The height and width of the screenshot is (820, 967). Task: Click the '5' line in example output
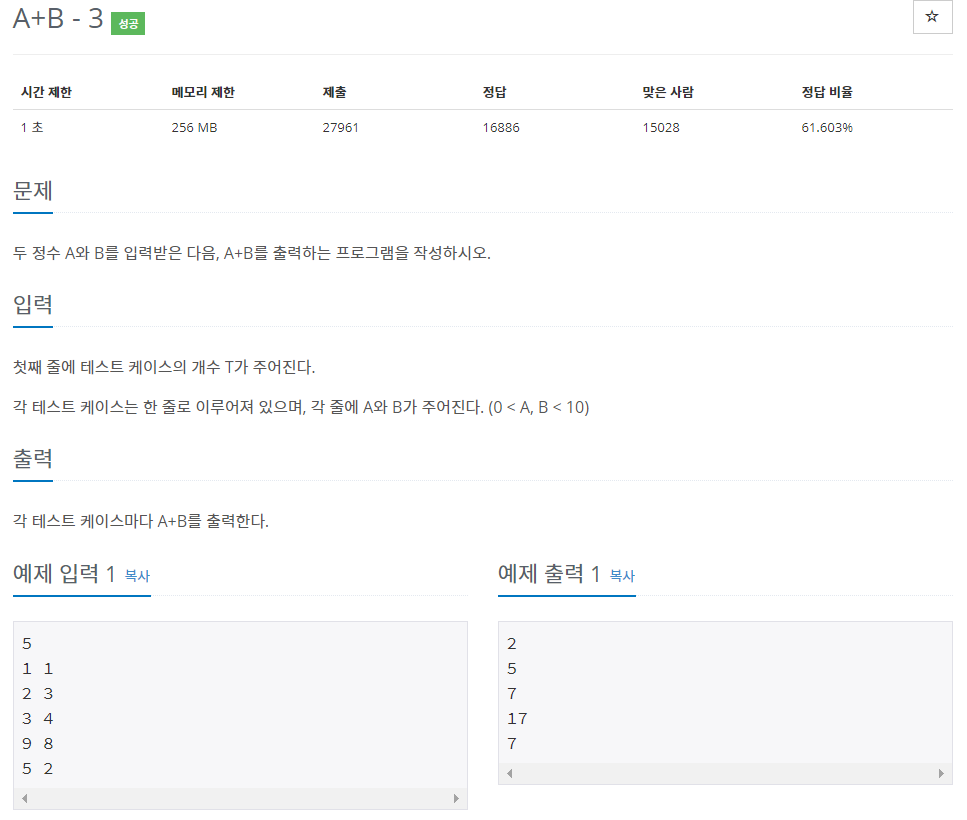(512, 669)
